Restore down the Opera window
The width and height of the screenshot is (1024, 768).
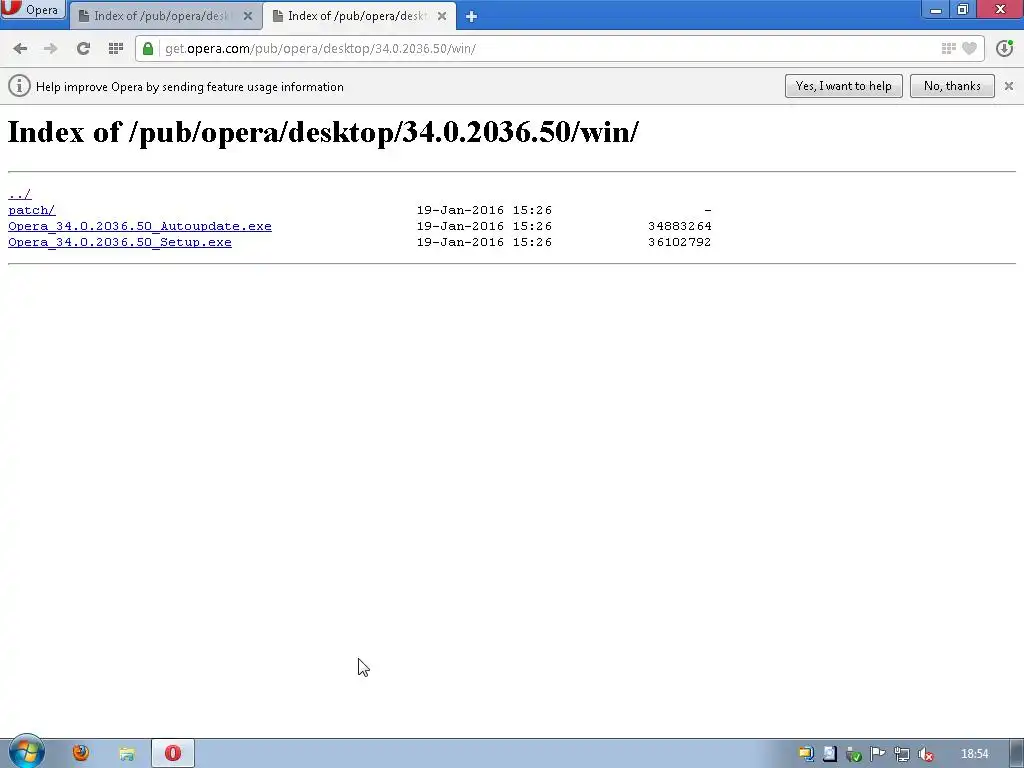click(963, 9)
